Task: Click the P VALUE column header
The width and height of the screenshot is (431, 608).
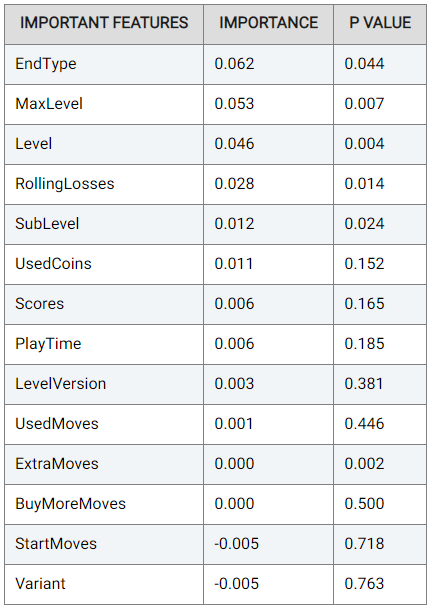Action: click(x=380, y=23)
